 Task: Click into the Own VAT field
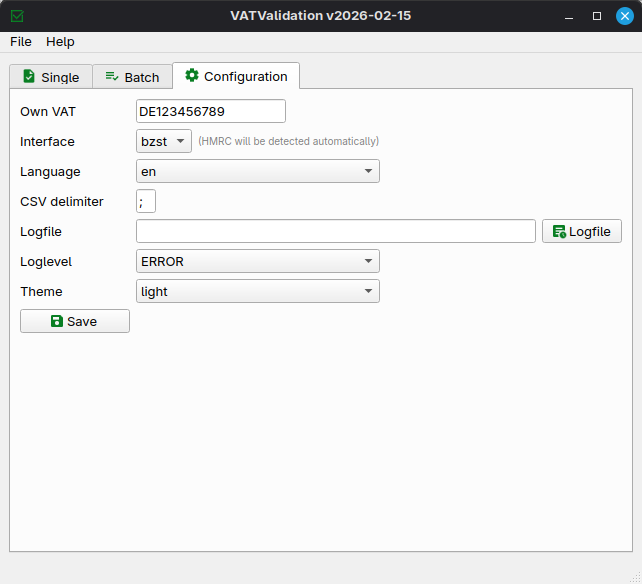210,111
